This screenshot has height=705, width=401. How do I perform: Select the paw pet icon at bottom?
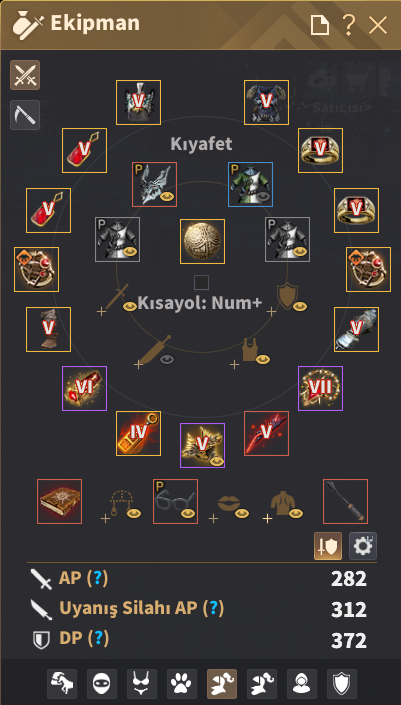click(x=182, y=684)
